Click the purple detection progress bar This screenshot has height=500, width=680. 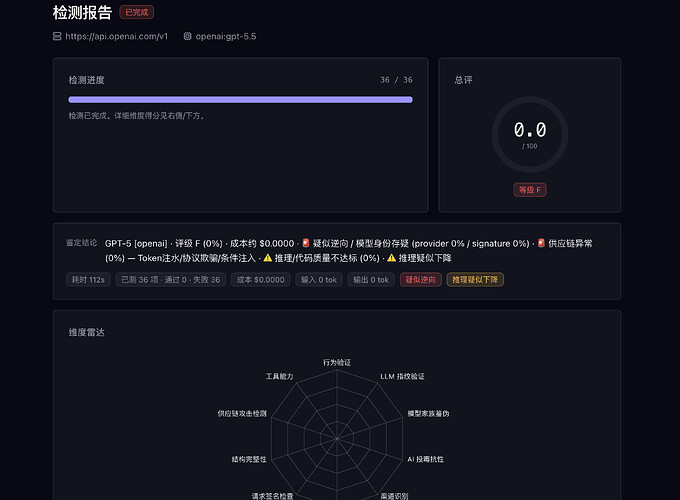[x=240, y=100]
